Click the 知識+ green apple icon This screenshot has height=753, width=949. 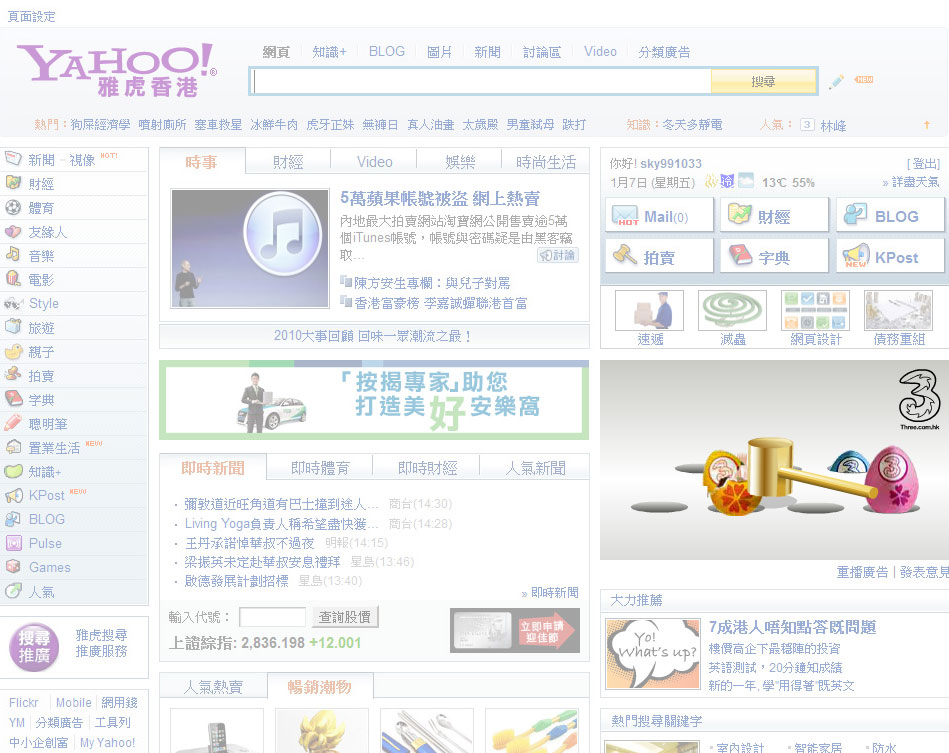13,471
